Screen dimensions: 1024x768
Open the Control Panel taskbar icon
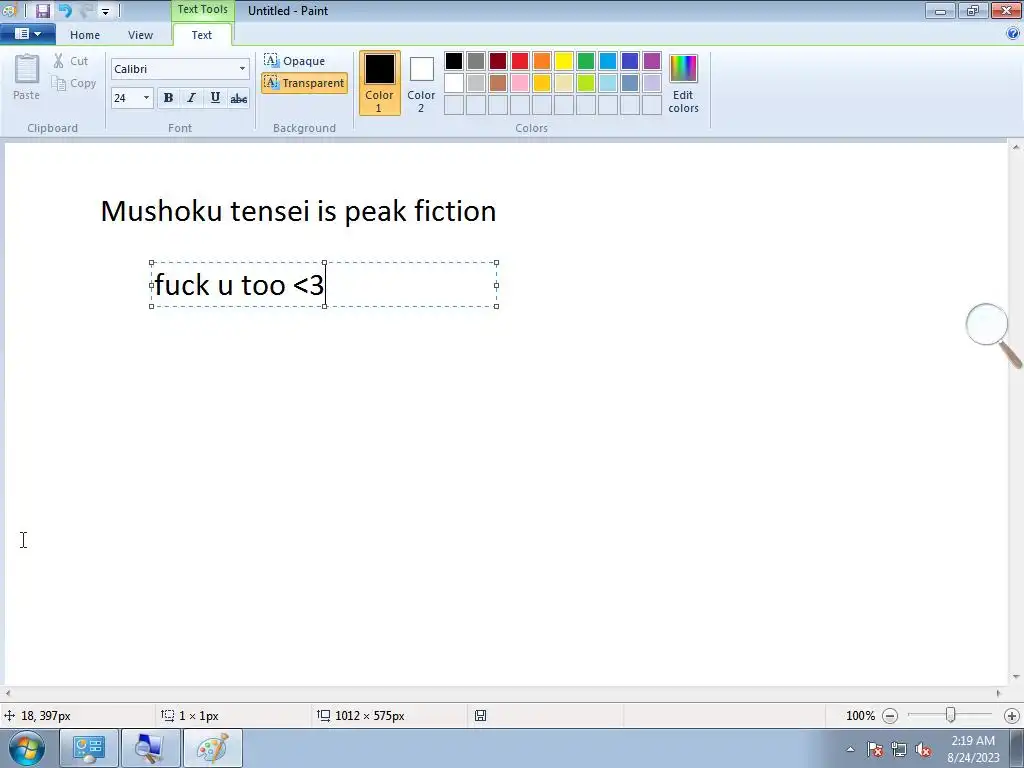click(x=89, y=748)
